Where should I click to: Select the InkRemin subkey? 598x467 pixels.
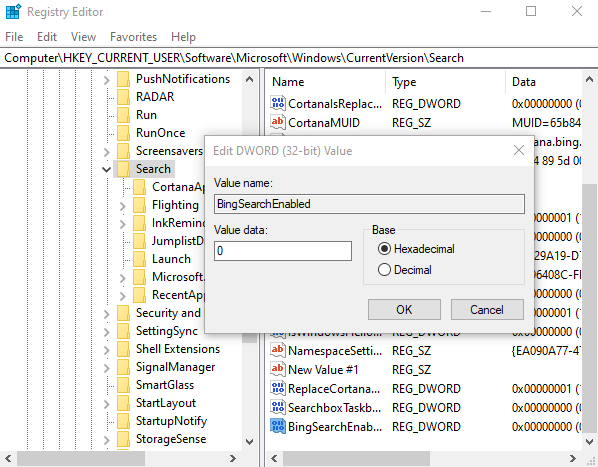pyautogui.click(x=178, y=223)
